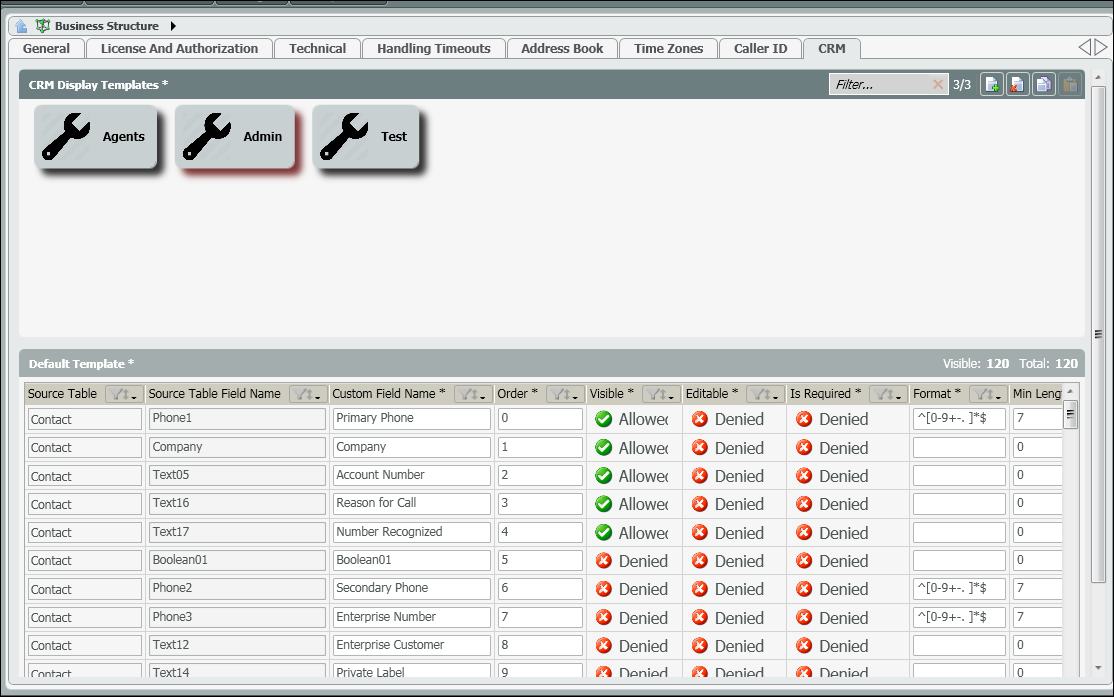This screenshot has height=697, width=1114.
Task: Expand the Business Structure breadcrumb arrow
Action: [173, 26]
